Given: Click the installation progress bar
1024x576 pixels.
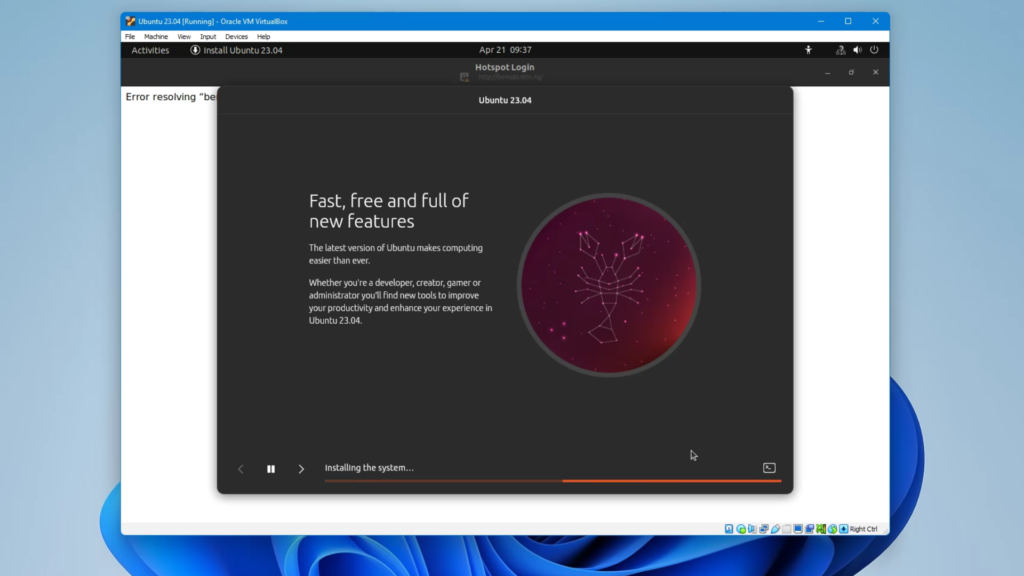Looking at the screenshot, I should (x=552, y=481).
